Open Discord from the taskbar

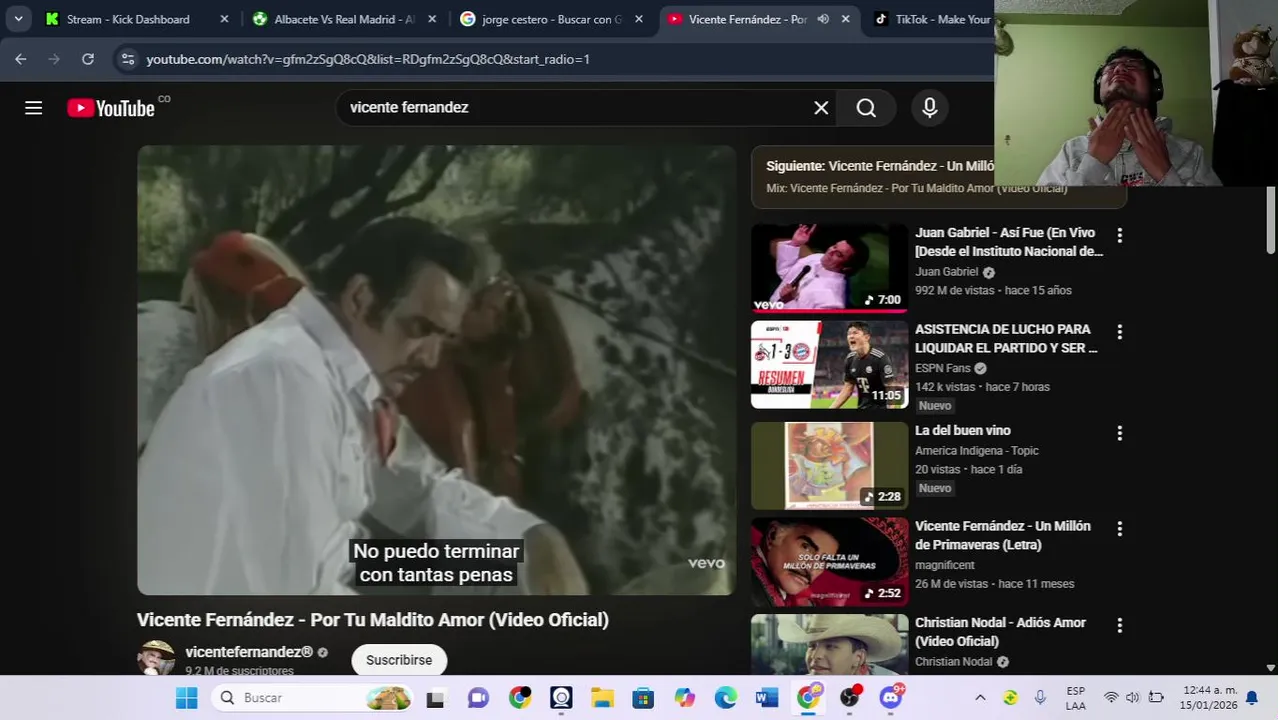coord(891,698)
